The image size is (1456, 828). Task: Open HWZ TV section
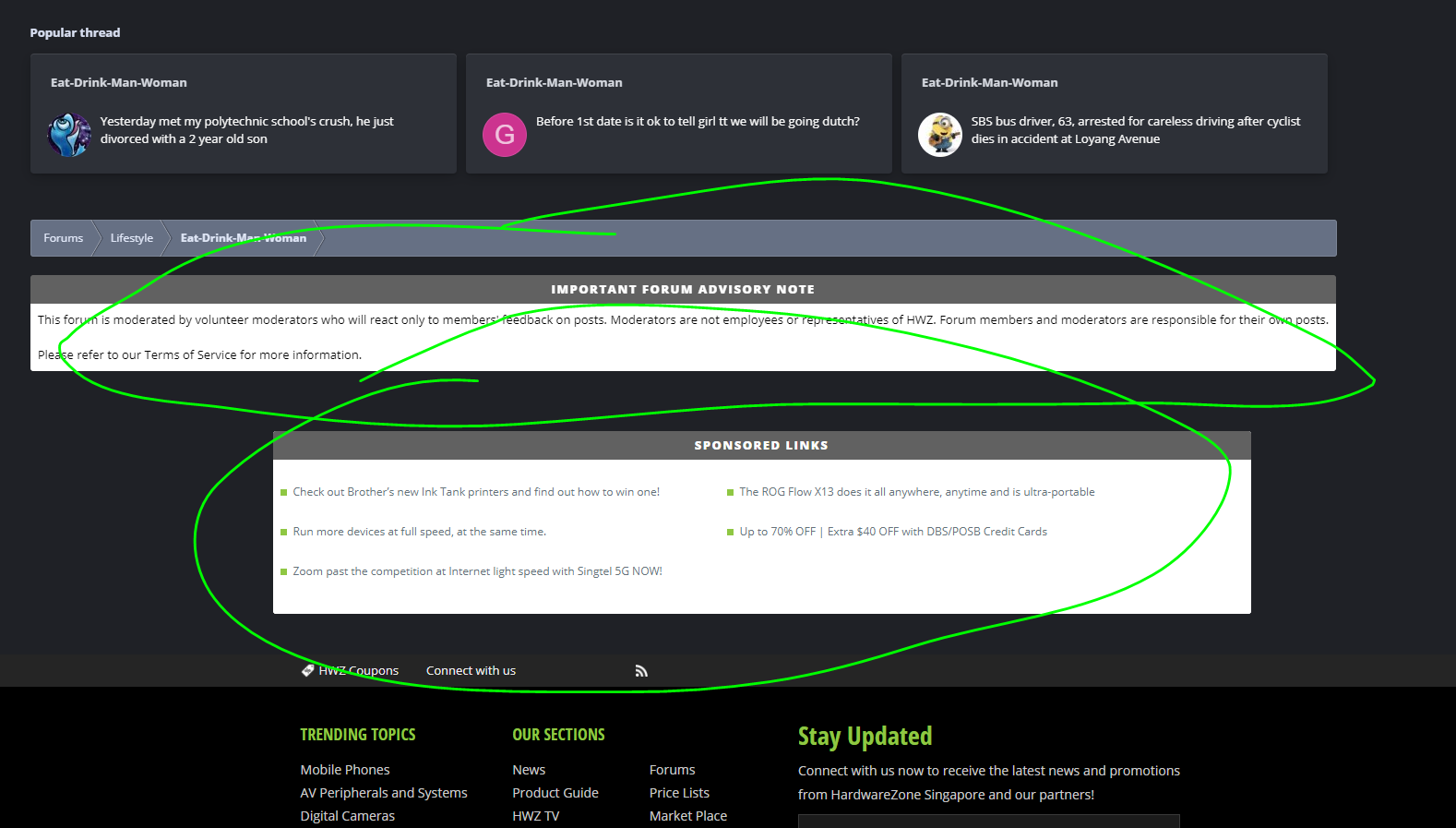click(x=536, y=816)
